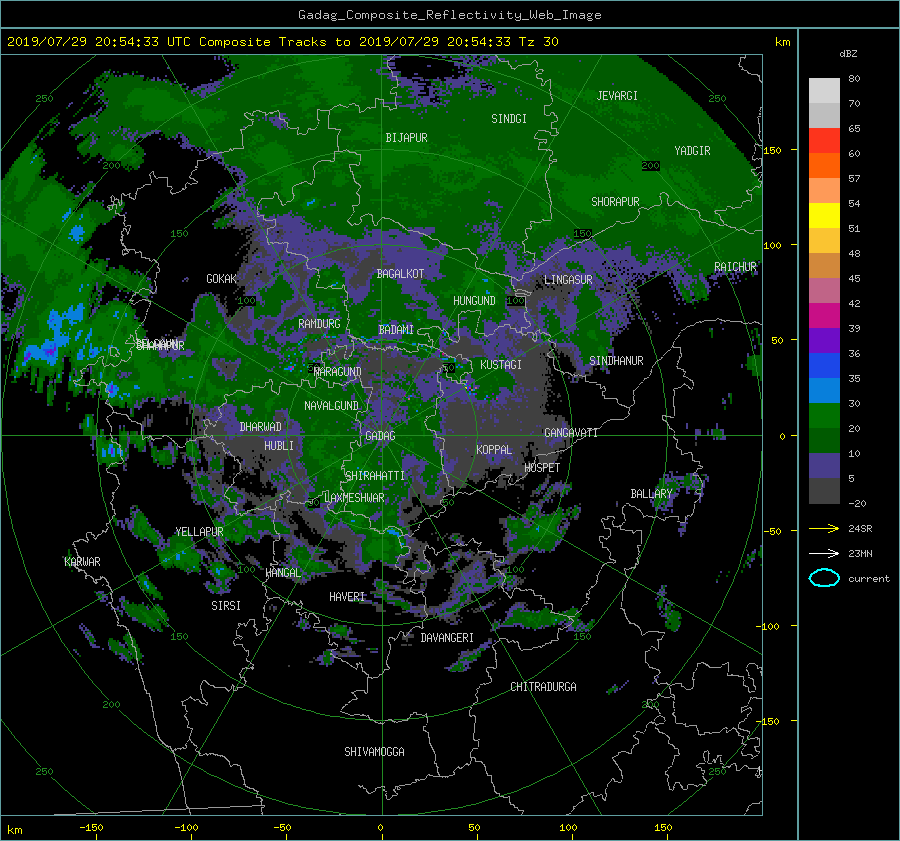
Task: Click the 150 right axis tick label
Action: 773,150
